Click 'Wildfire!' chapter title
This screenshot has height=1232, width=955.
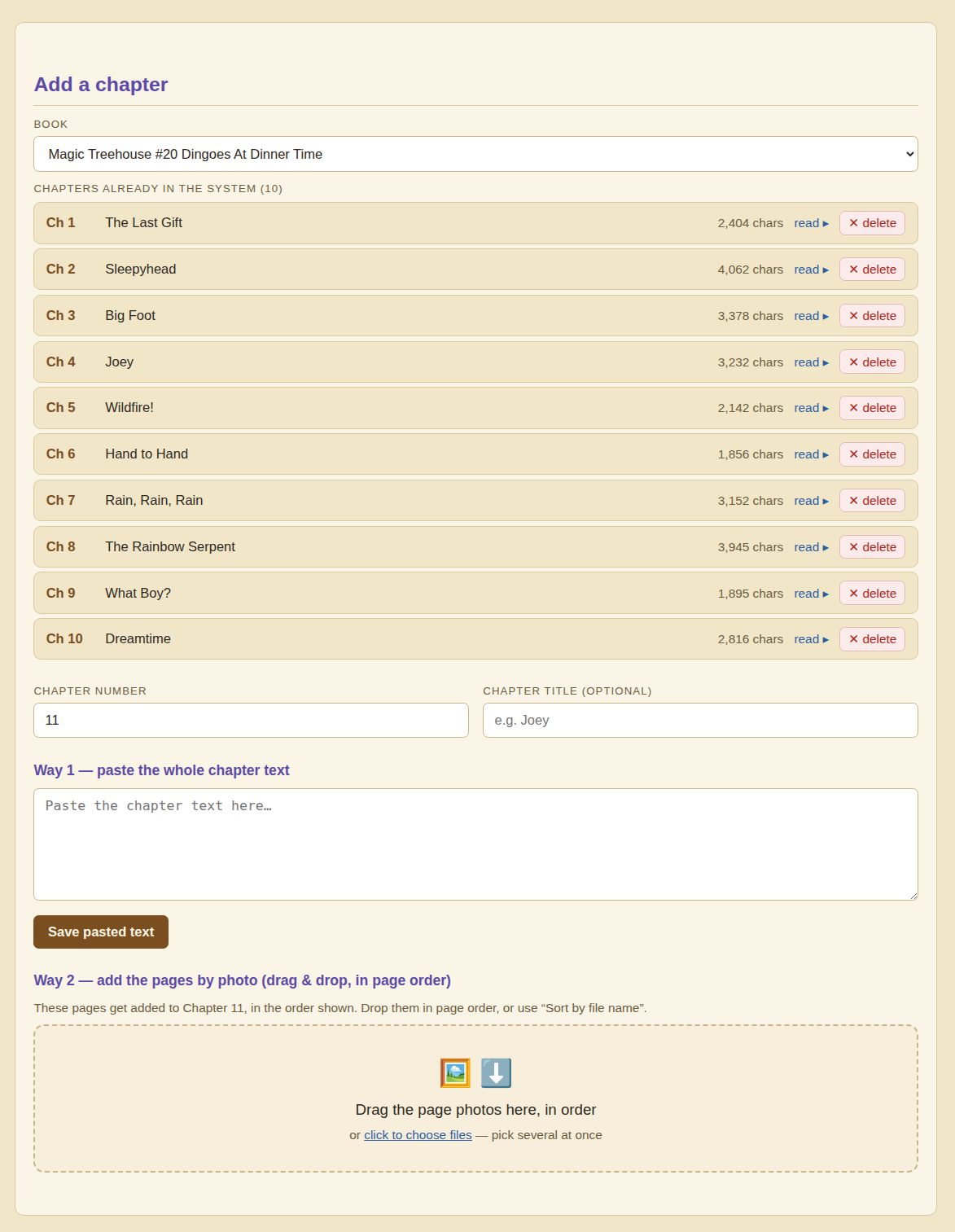pyautogui.click(x=129, y=408)
